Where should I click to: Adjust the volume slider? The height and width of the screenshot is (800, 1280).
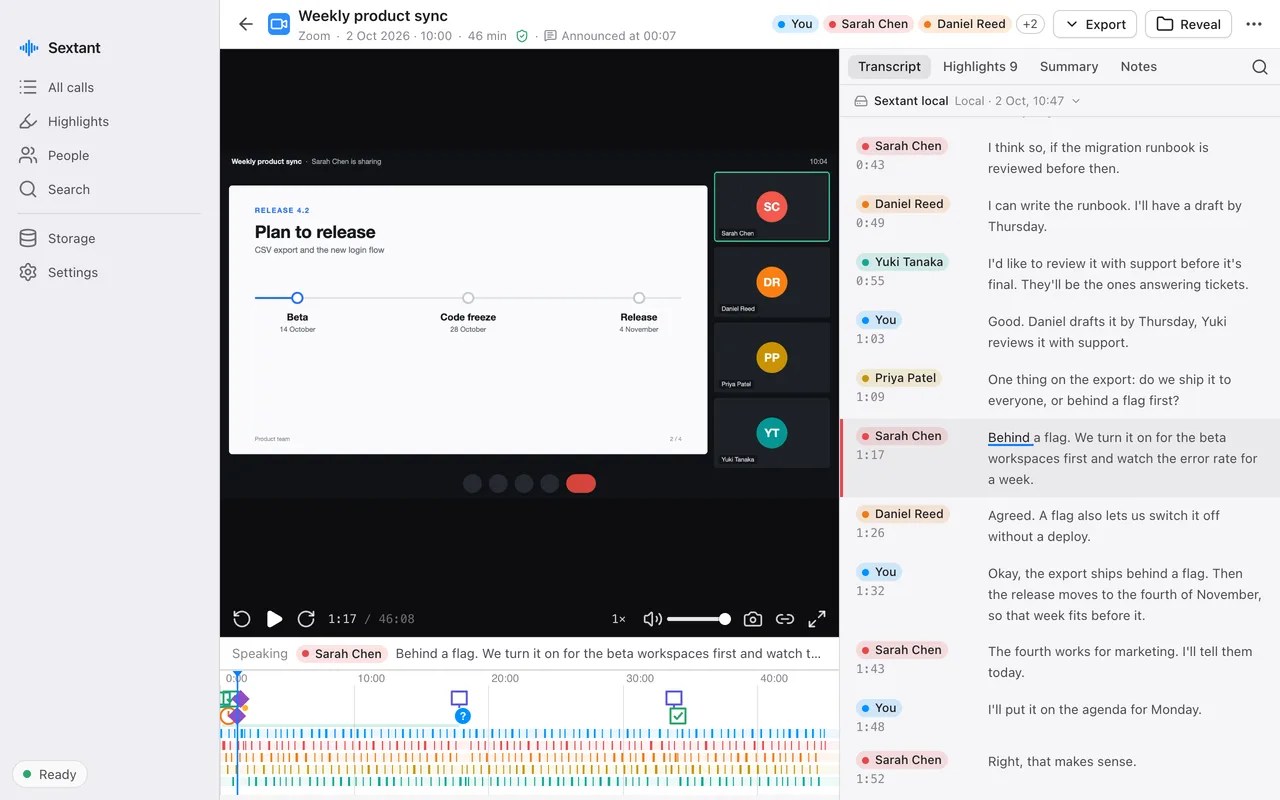698,619
